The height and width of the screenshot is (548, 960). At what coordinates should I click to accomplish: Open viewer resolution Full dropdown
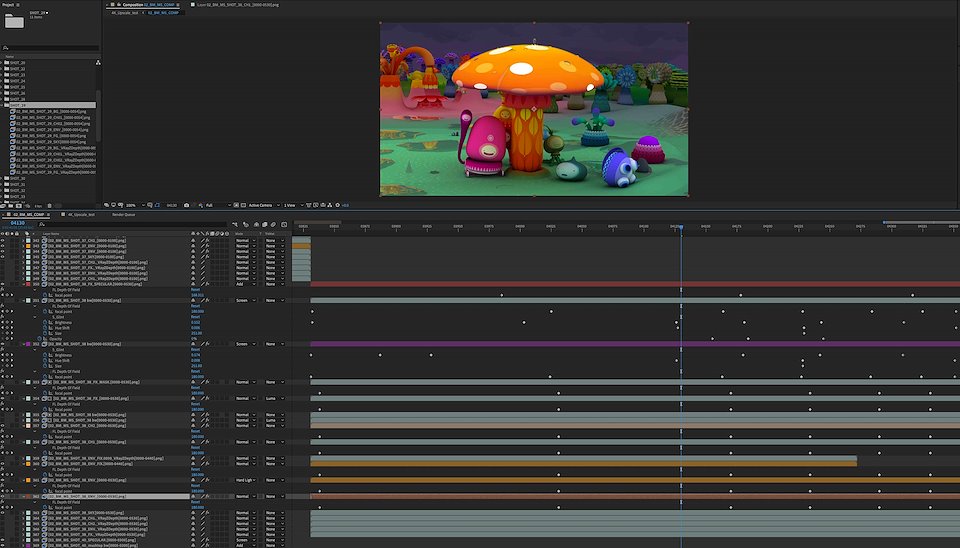tap(219, 205)
